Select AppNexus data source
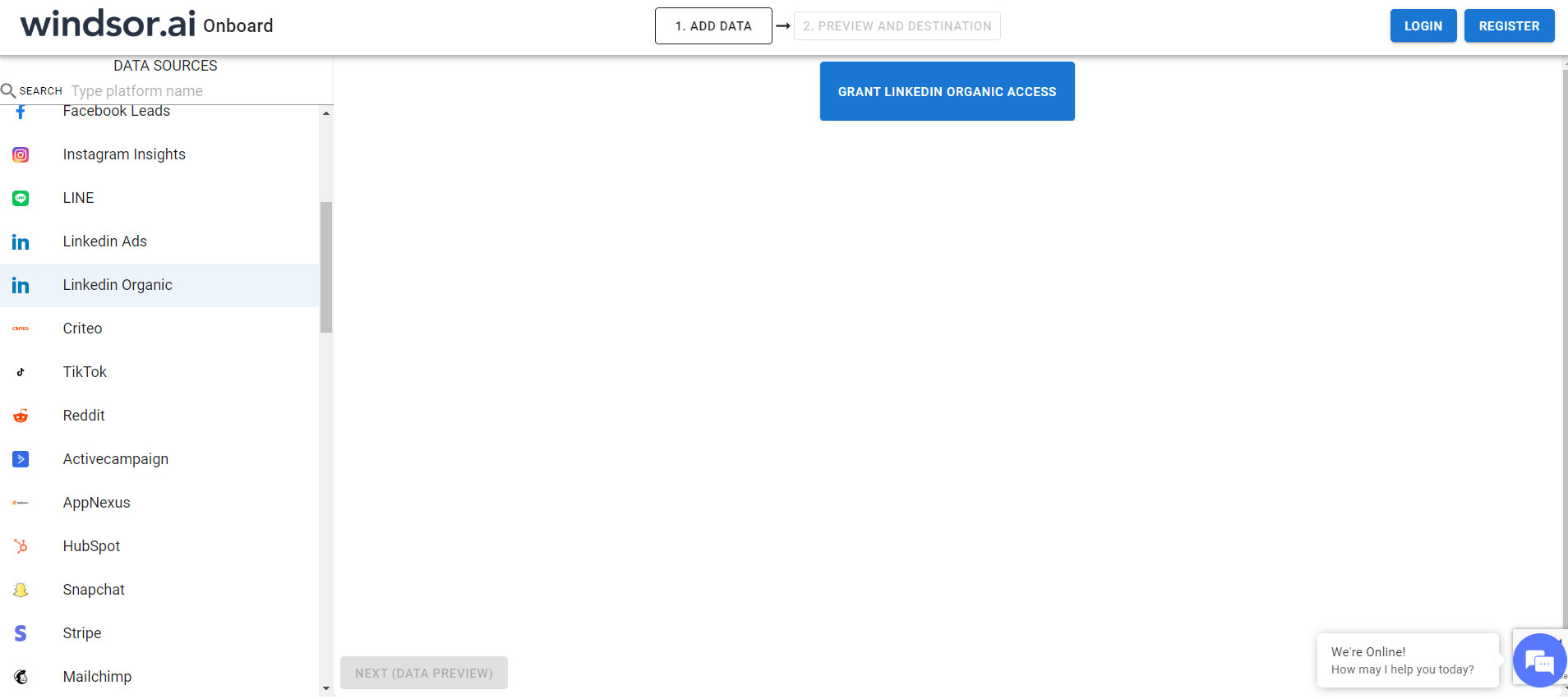 pyautogui.click(x=159, y=503)
